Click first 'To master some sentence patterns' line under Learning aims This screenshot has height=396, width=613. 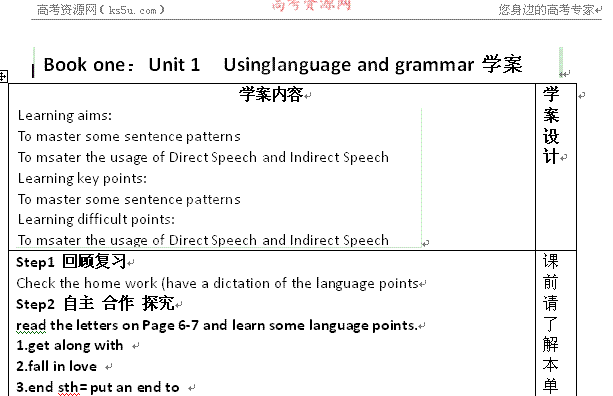tap(129, 136)
